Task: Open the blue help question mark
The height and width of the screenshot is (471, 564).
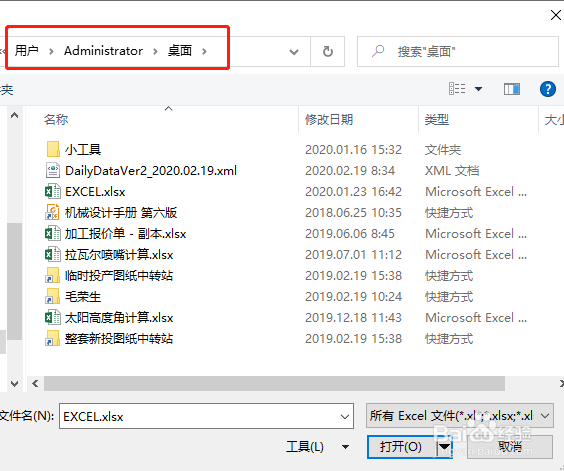Action: 547,89
